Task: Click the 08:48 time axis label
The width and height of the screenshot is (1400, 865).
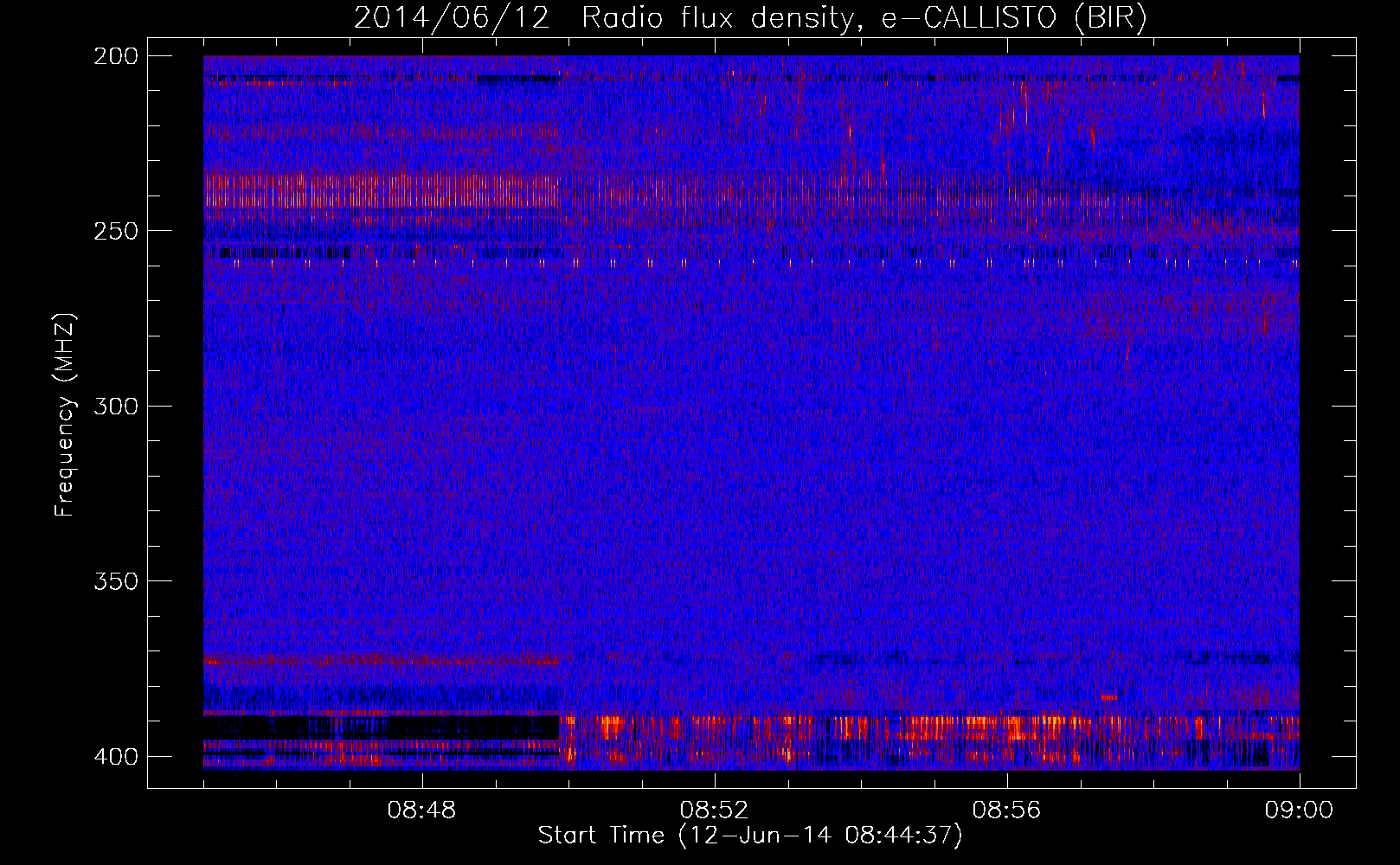Action: pos(421,811)
